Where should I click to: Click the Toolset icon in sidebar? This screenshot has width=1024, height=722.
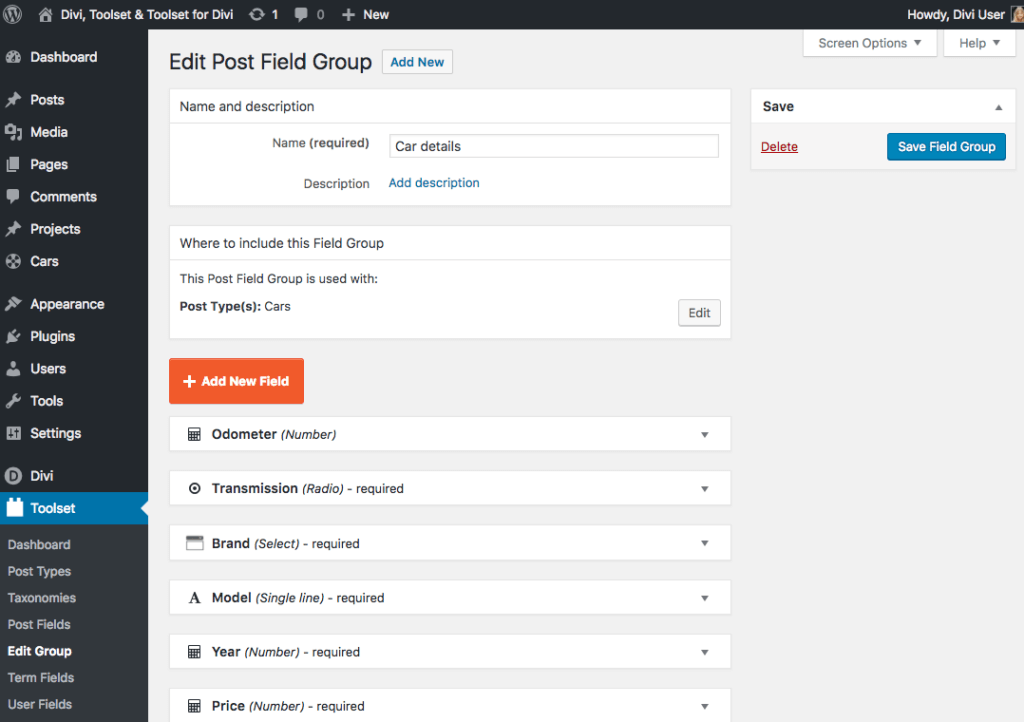(x=14, y=507)
